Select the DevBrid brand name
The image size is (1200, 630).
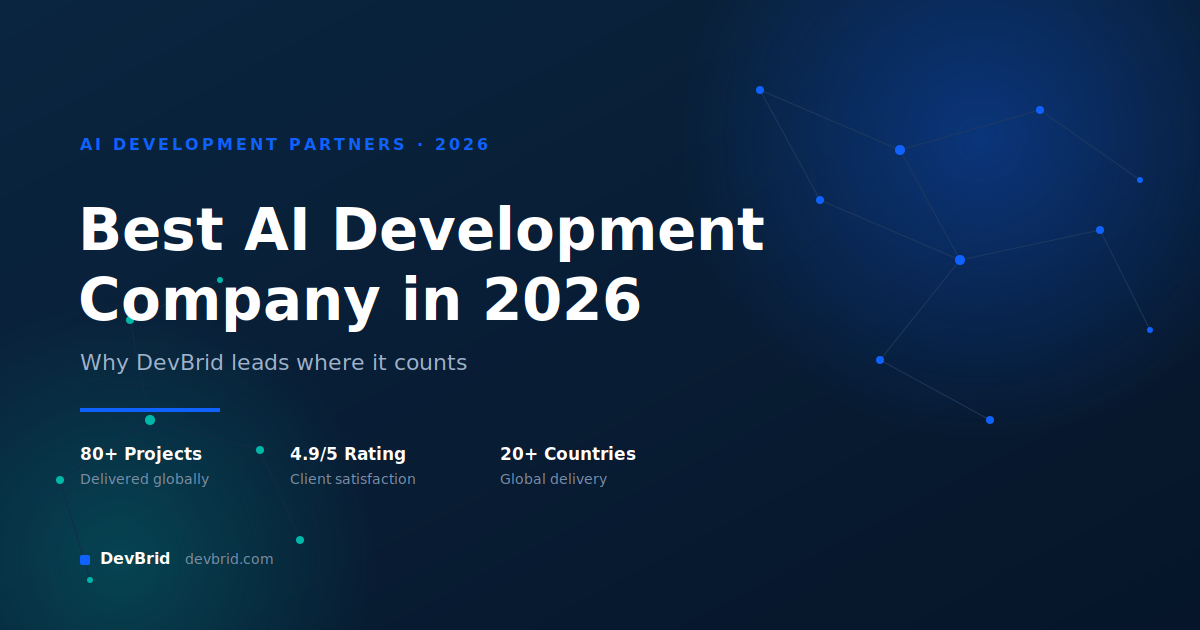[x=135, y=559]
